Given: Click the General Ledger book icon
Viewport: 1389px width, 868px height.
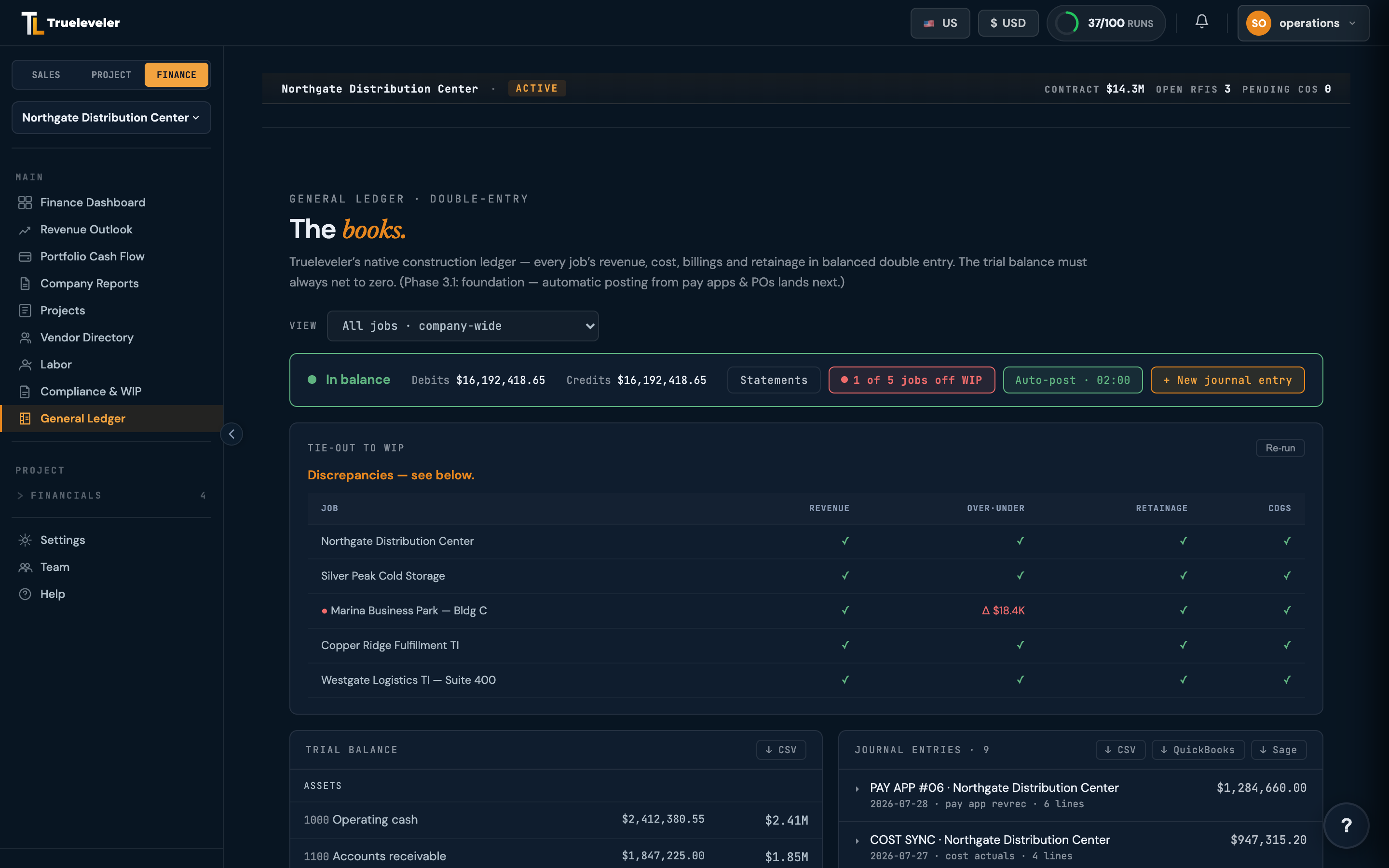Looking at the screenshot, I should coord(25,419).
